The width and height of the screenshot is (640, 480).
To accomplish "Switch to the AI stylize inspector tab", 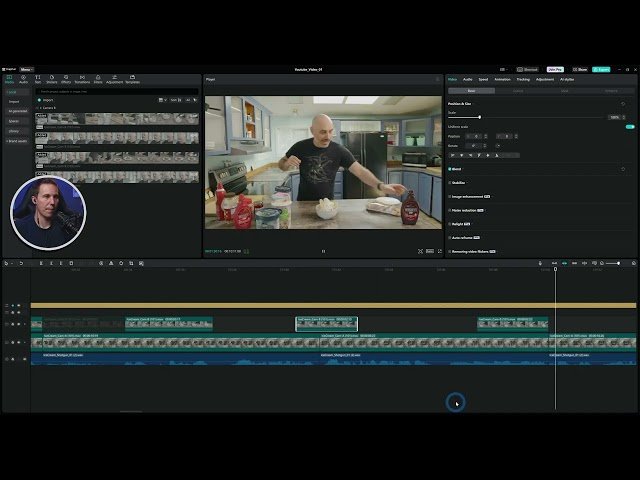I will (x=567, y=79).
